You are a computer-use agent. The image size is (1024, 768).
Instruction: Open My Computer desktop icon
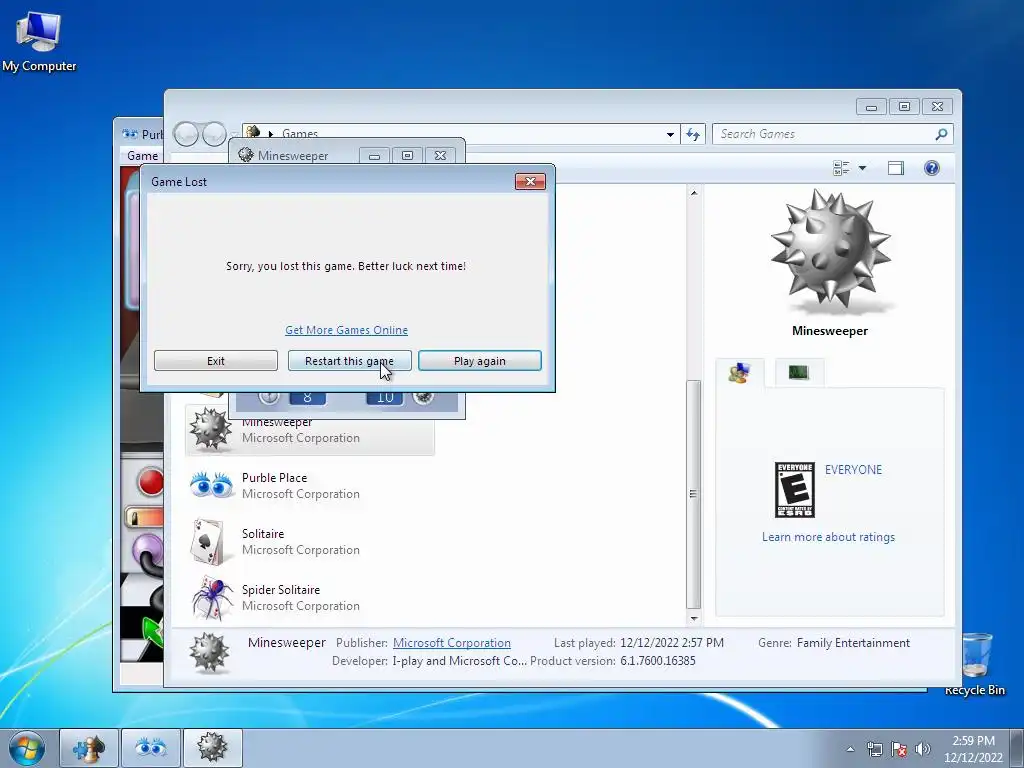coord(39,40)
